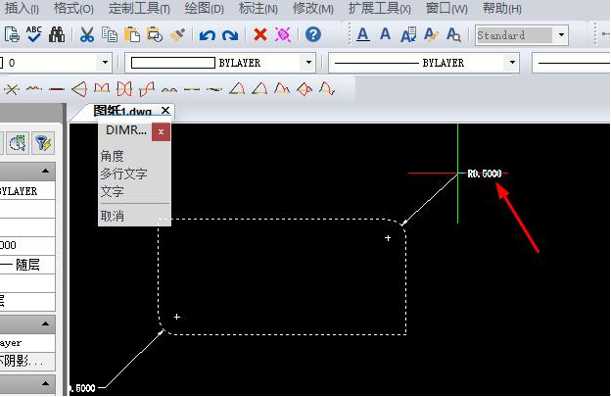Open the binoculars Find tool
The image size is (611, 397).
tap(57, 34)
